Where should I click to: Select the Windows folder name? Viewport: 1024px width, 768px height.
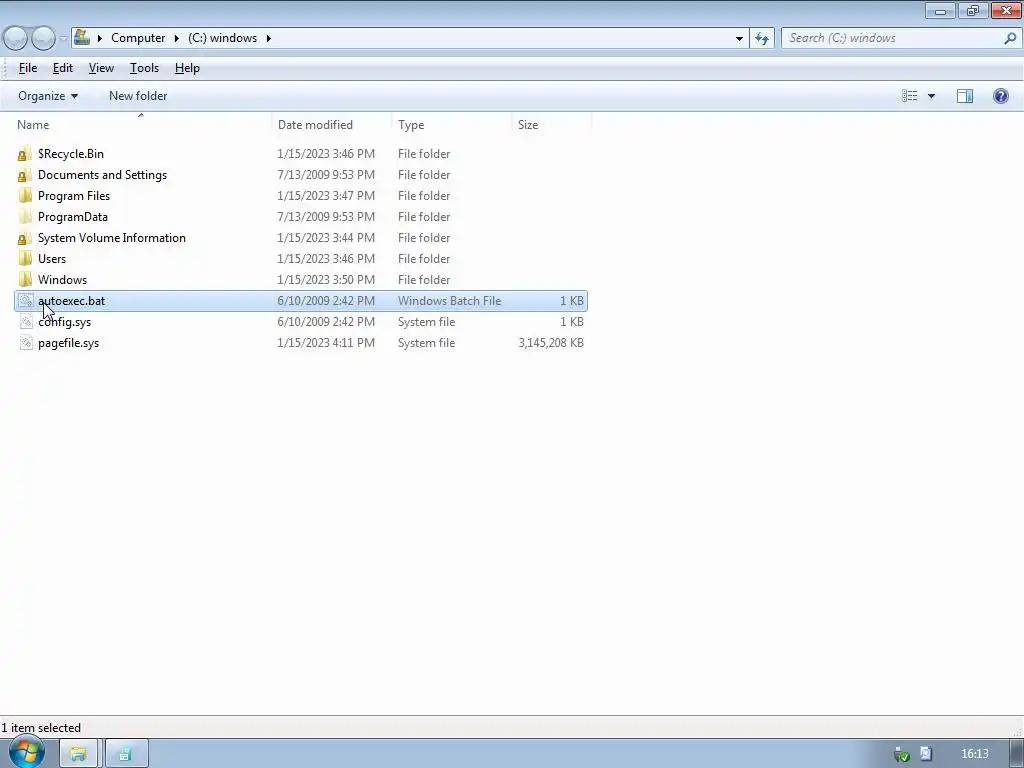point(62,280)
